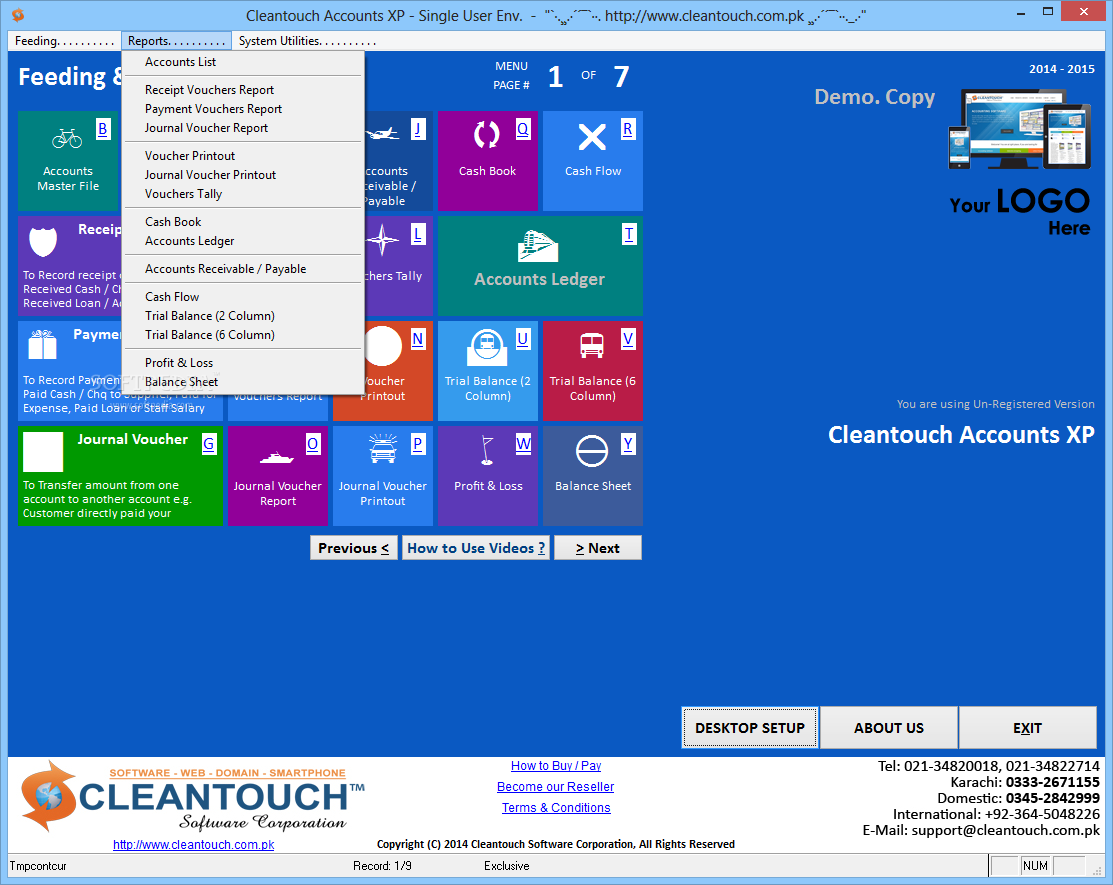Open the Cash Book tile with circular arrows

pyautogui.click(x=488, y=160)
